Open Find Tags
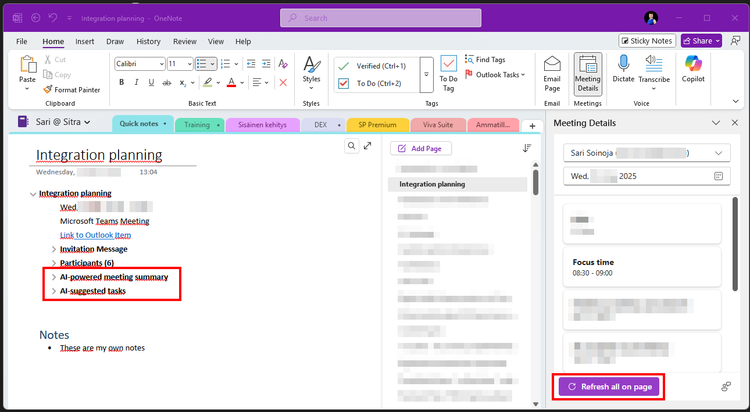750x412 pixels. (x=485, y=59)
